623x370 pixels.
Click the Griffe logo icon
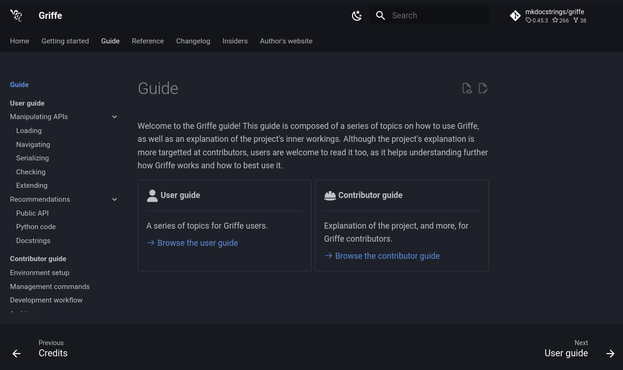click(16, 15)
